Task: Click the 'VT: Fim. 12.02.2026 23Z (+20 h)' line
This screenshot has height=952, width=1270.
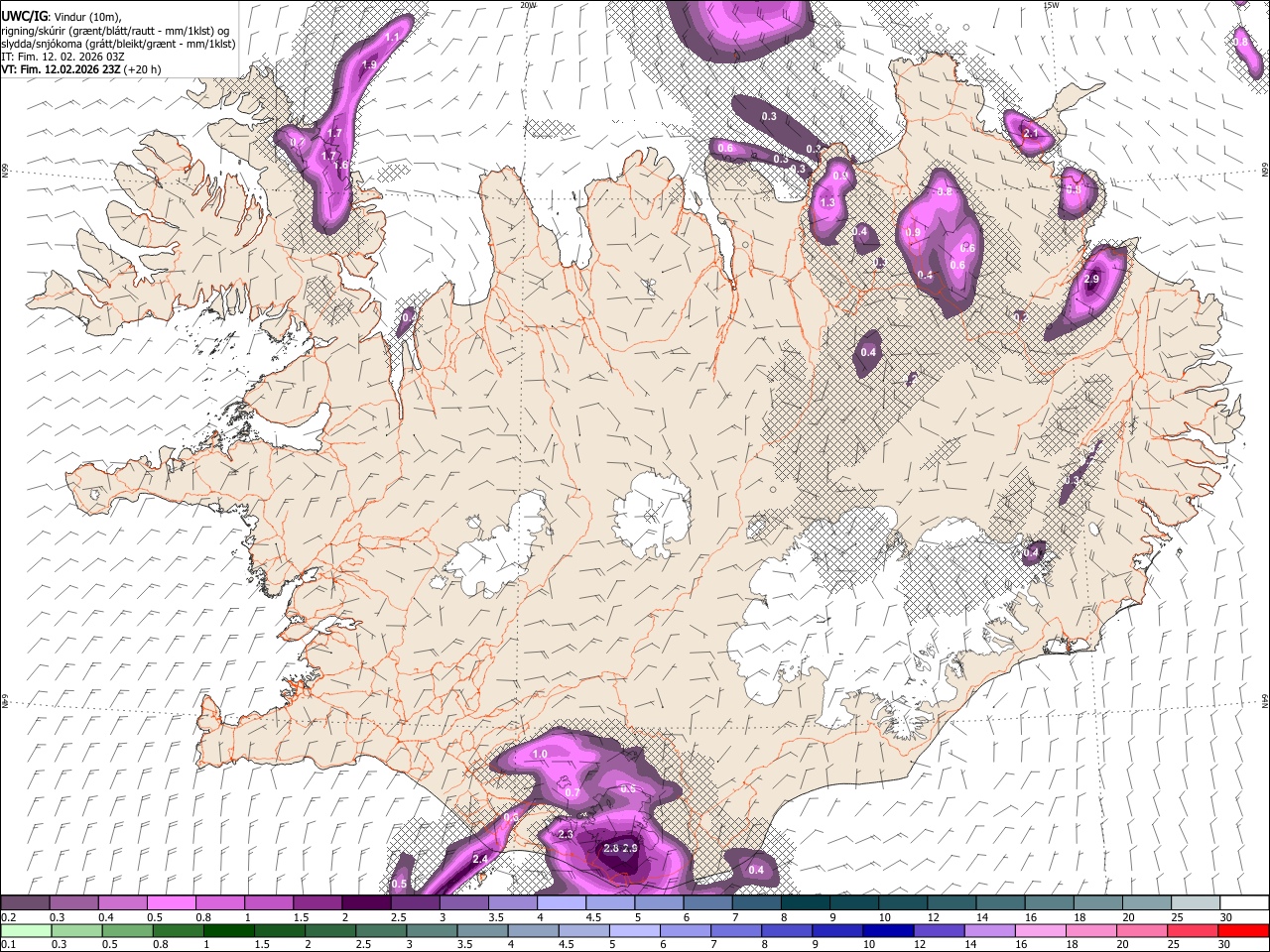Action: click(81, 69)
